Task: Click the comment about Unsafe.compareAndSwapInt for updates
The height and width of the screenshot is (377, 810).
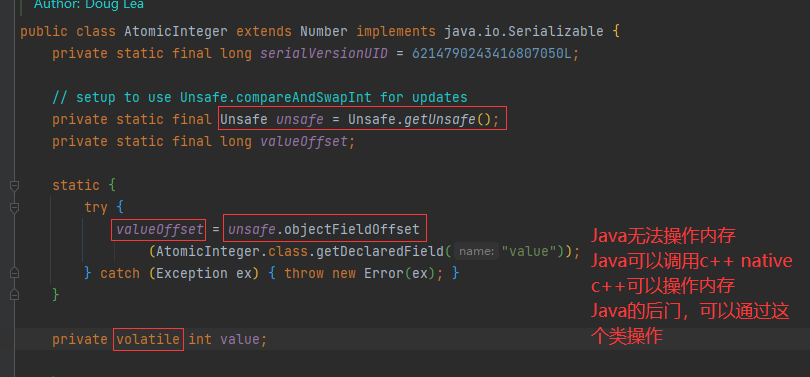Action: tap(260, 98)
